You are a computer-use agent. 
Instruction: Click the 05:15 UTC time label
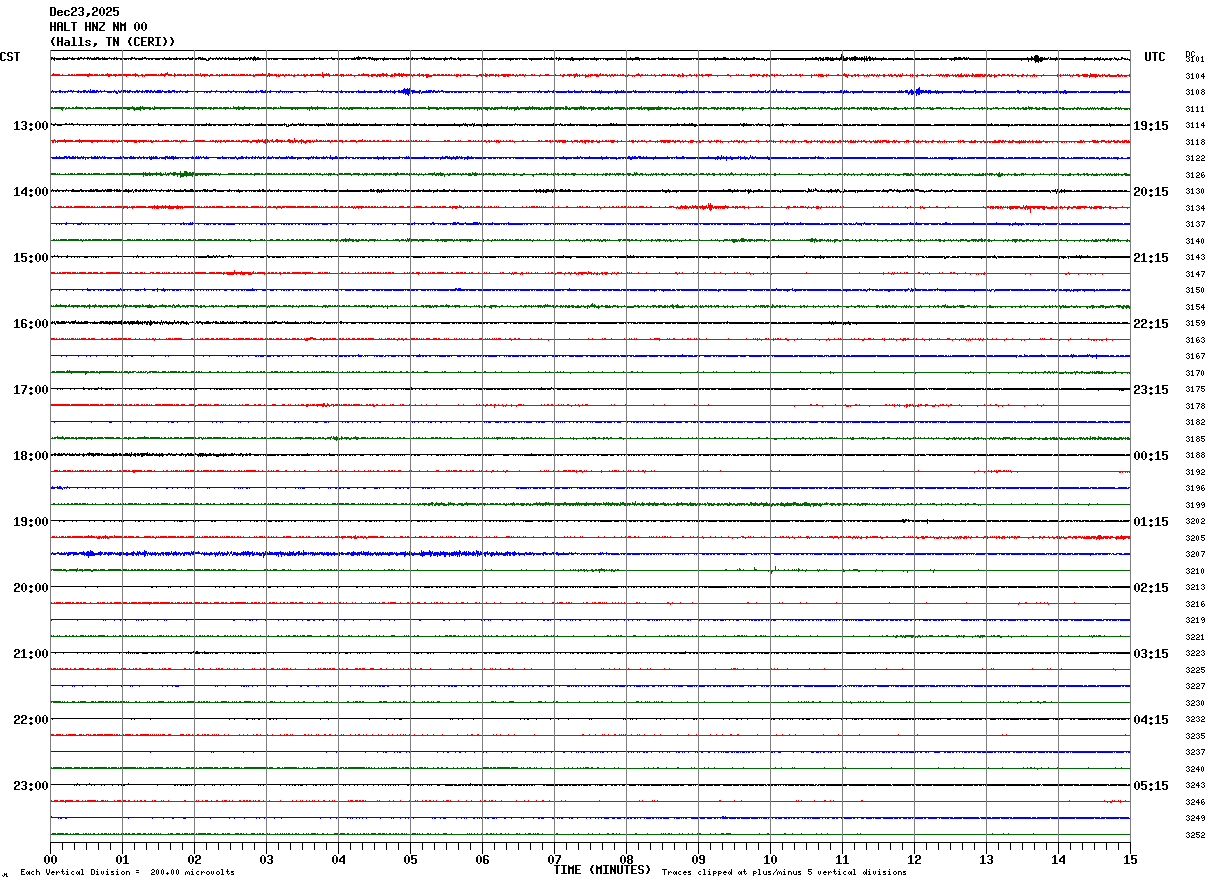[x=1151, y=786]
